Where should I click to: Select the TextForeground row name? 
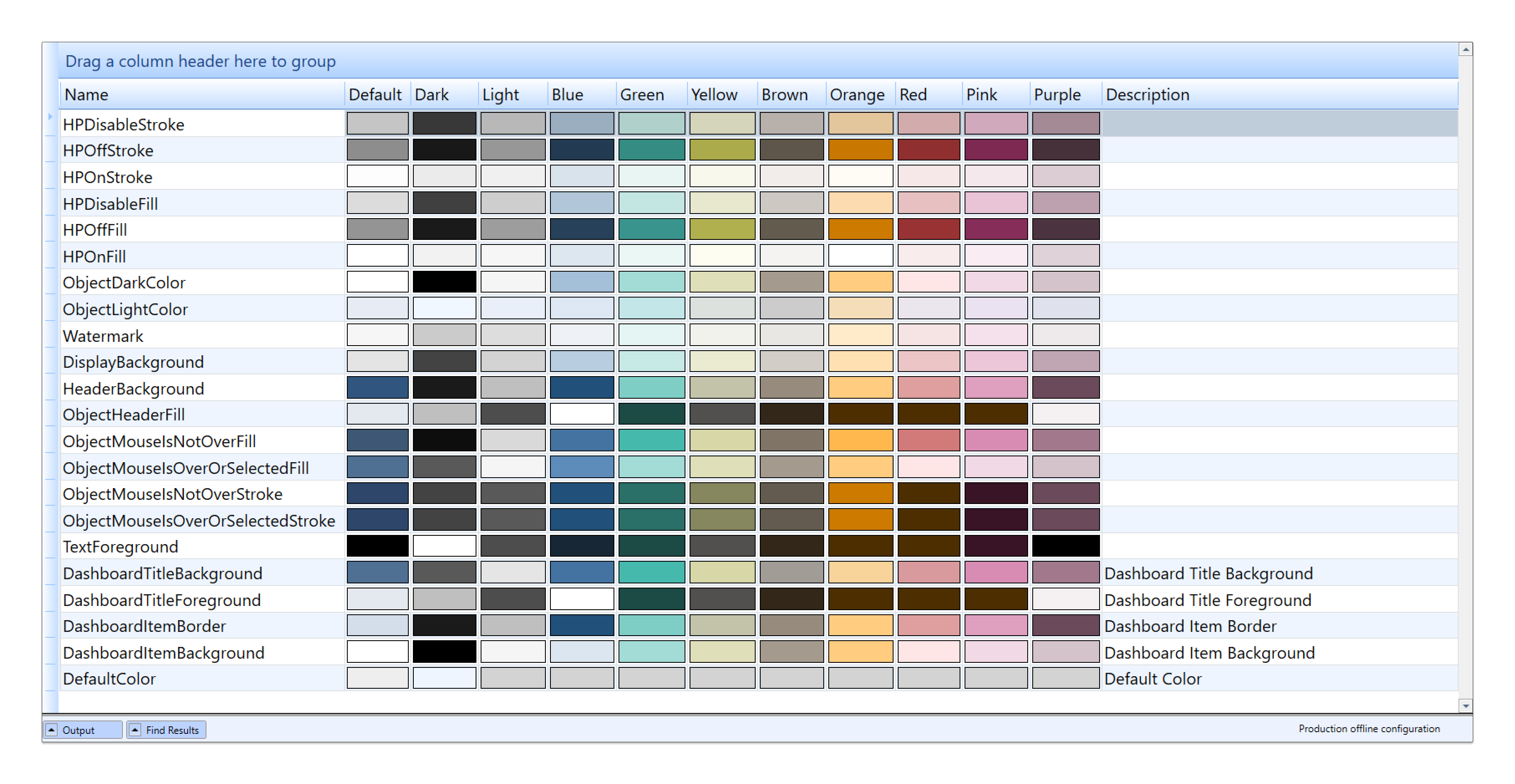coord(120,547)
